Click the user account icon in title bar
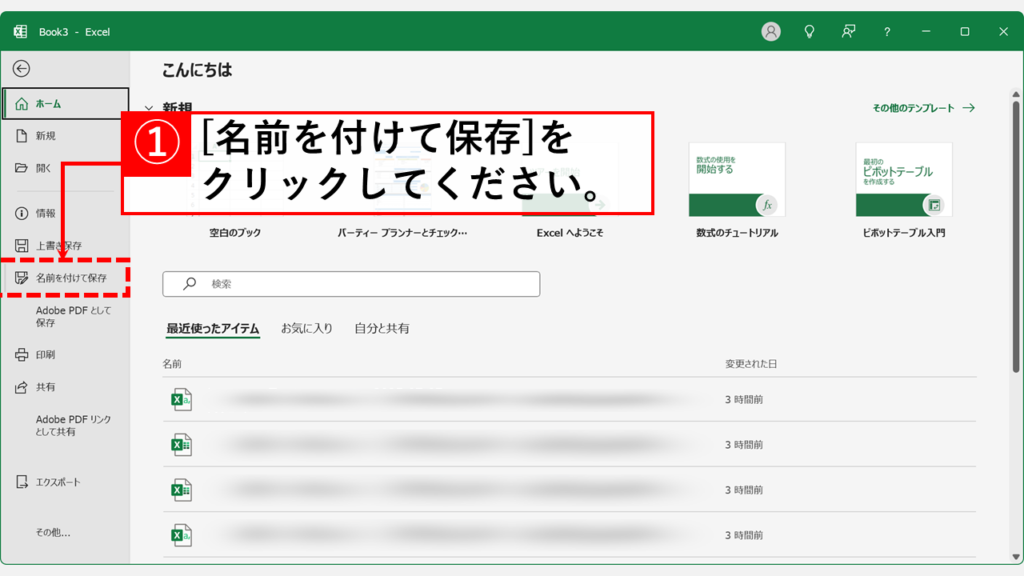Screen dimensions: 1024x576 pos(771,31)
